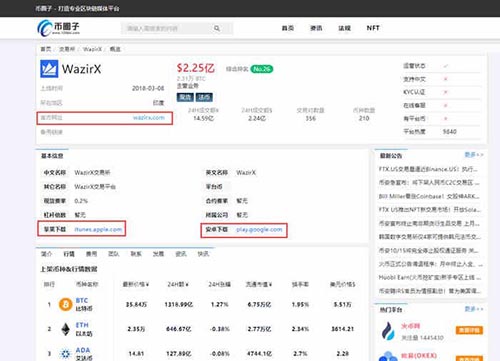This screenshot has width=500, height=361.
Task: Open the NFT navigation menu item
Action: pyautogui.click(x=373, y=28)
